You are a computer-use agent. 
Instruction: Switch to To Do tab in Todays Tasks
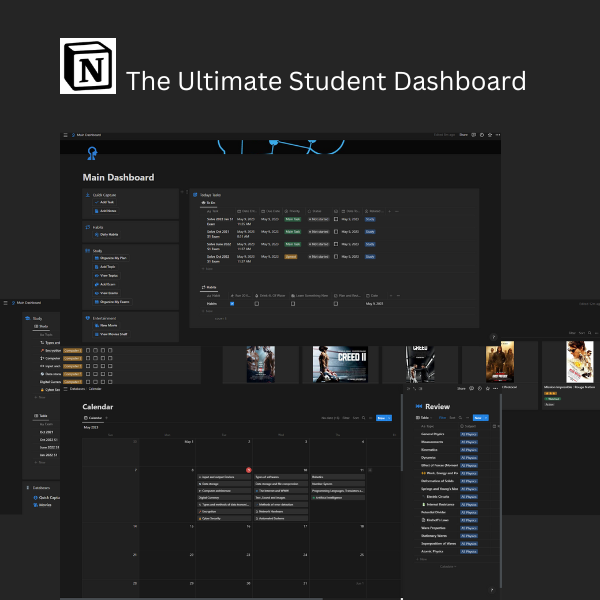tap(209, 202)
